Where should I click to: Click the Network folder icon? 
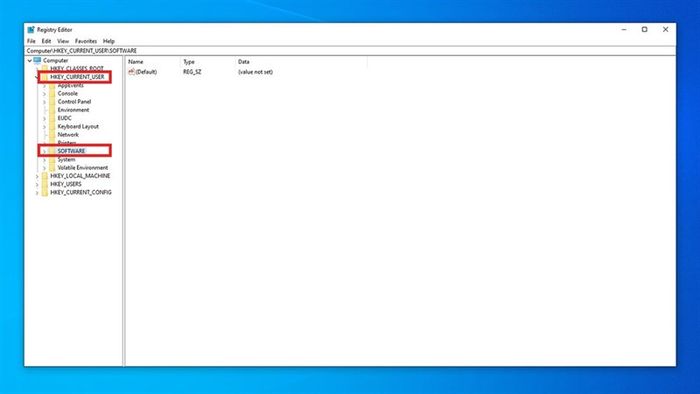coord(52,135)
